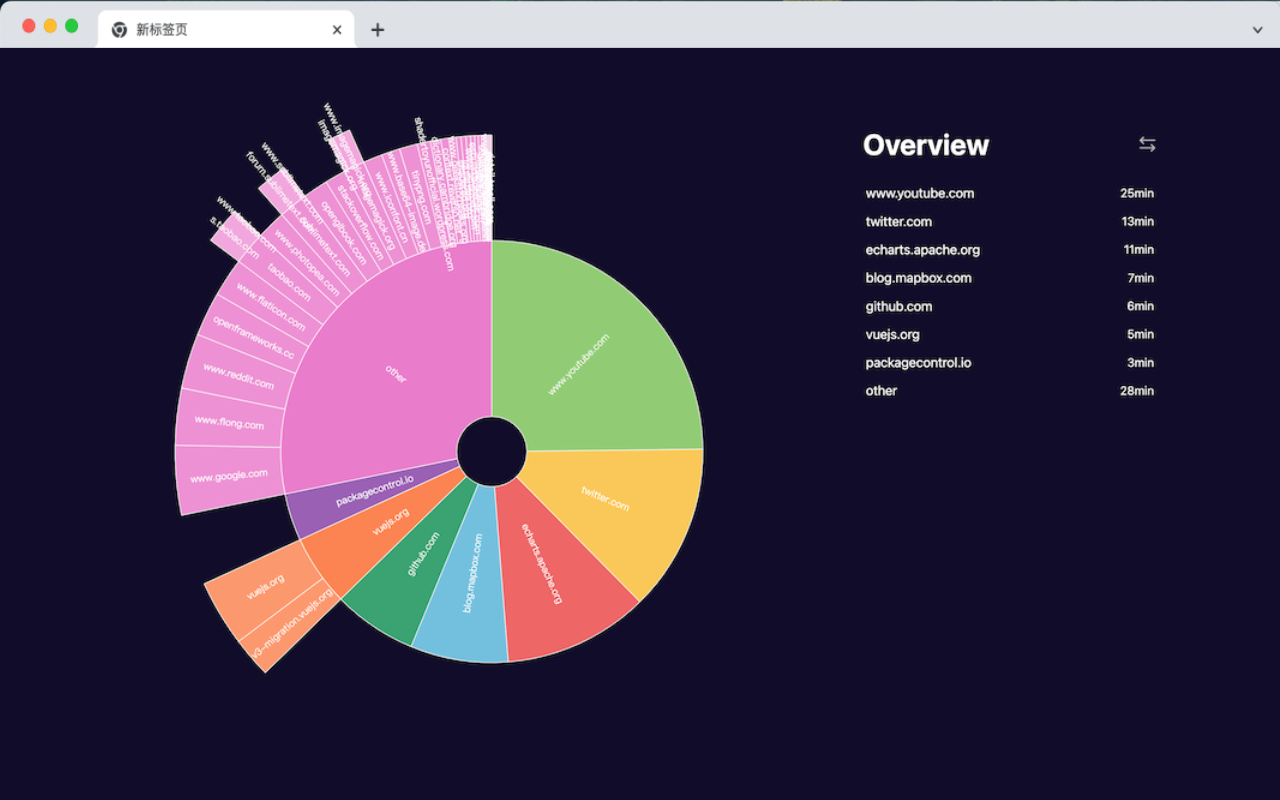This screenshot has height=800, width=1280.
Task: Click the Overview heading
Action: (926, 146)
